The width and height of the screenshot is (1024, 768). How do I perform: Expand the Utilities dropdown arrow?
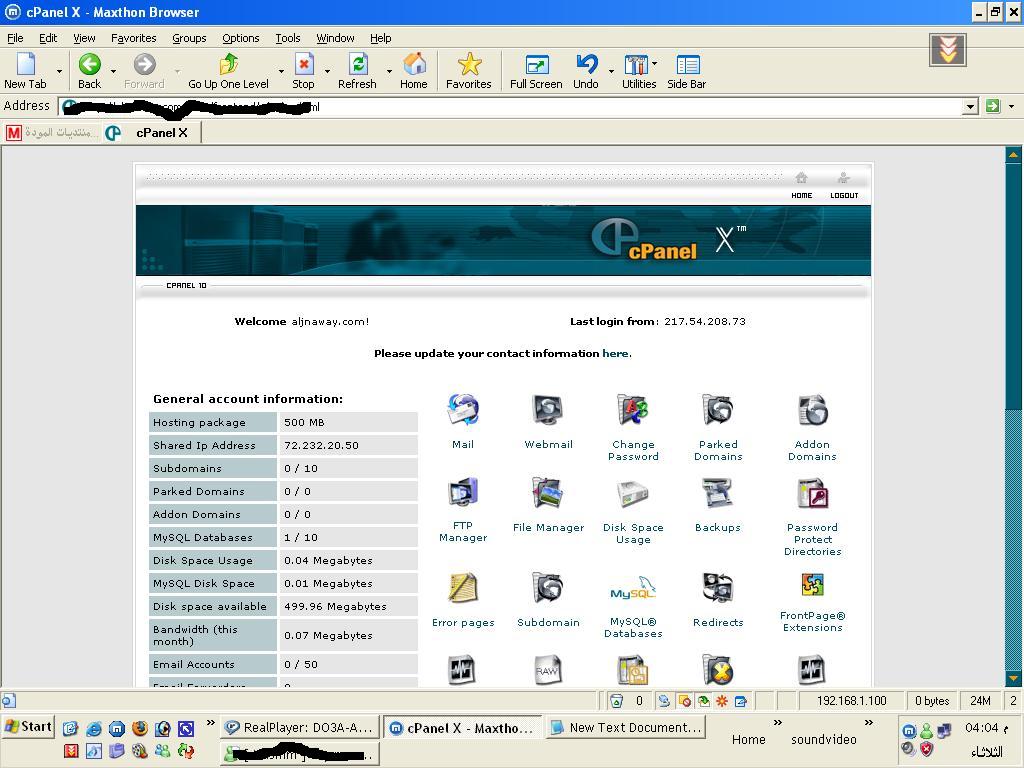(655, 64)
